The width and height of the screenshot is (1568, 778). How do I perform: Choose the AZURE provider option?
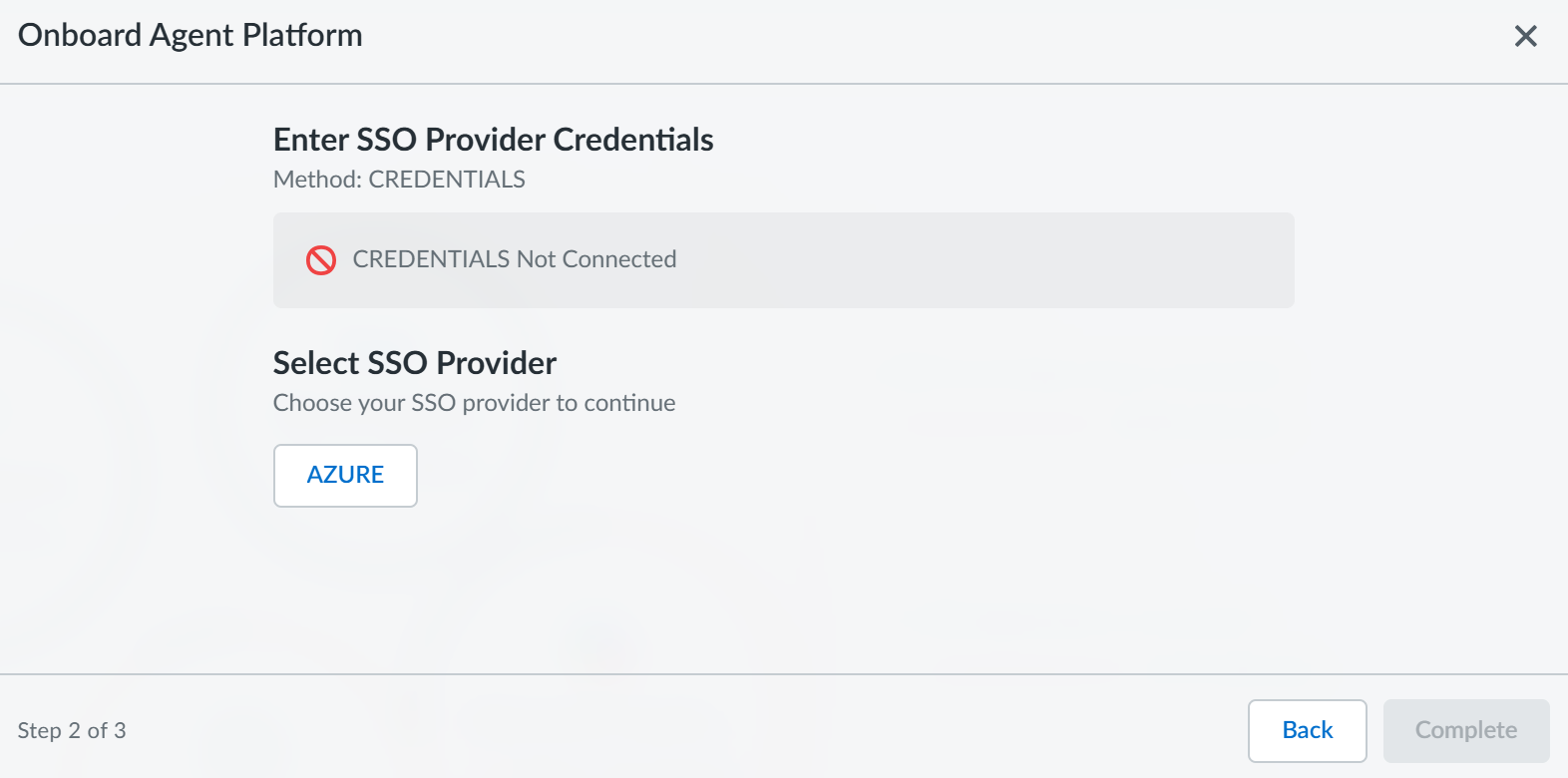click(345, 475)
